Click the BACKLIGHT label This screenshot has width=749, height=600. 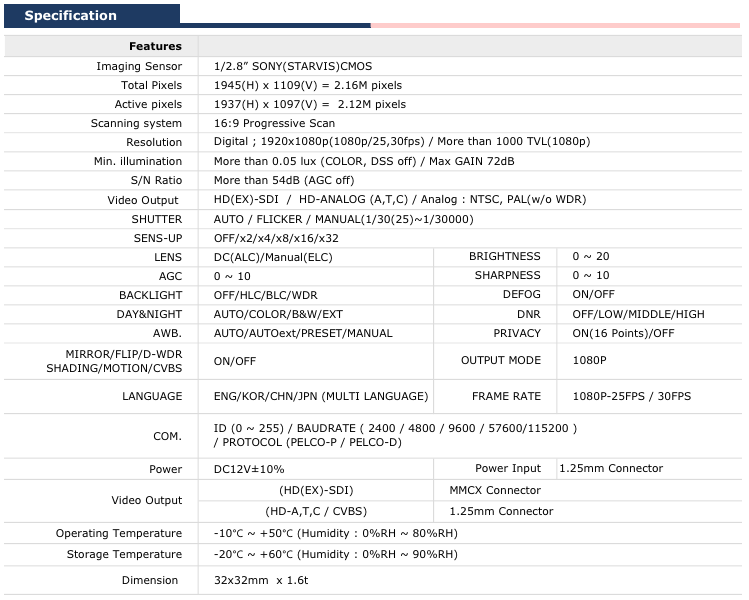click(x=150, y=296)
